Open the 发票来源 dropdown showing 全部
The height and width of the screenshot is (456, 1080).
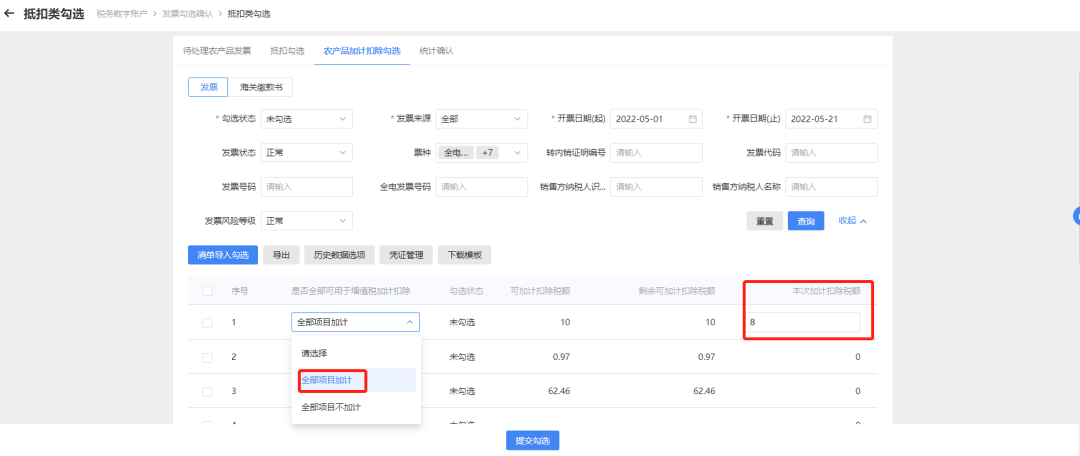(x=481, y=118)
